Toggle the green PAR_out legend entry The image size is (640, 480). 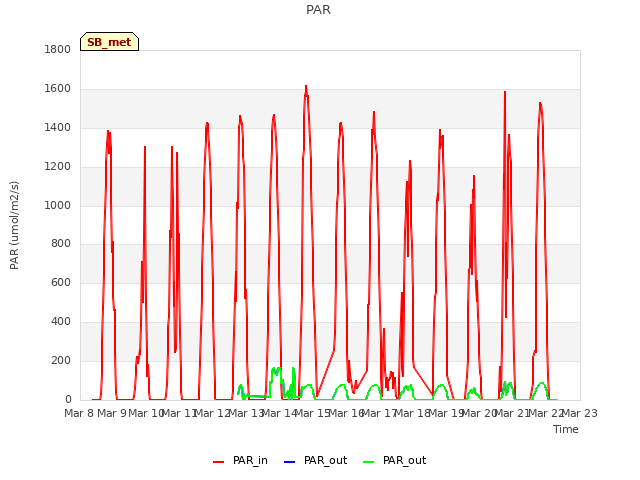(394, 461)
